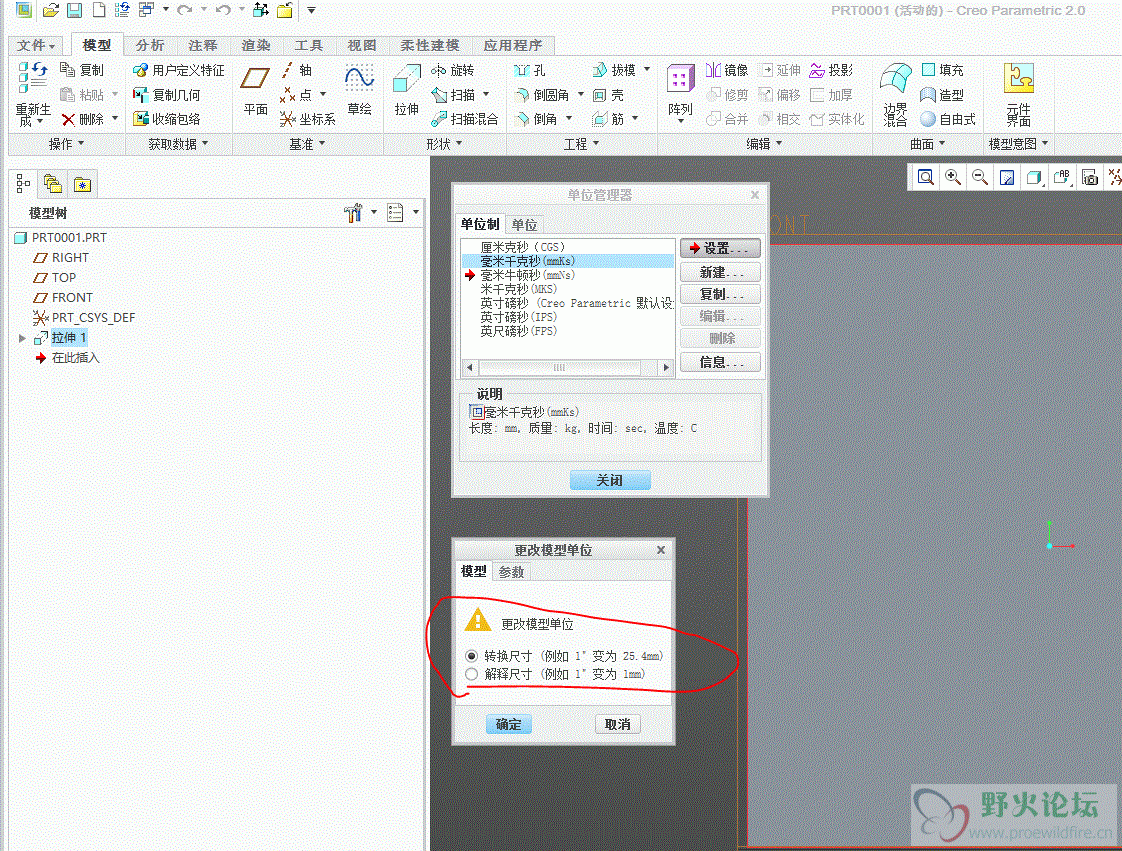Click the 扫描混合 (Swept Blend) tool
Image resolution: width=1122 pixels, height=851 pixels.
(464, 119)
